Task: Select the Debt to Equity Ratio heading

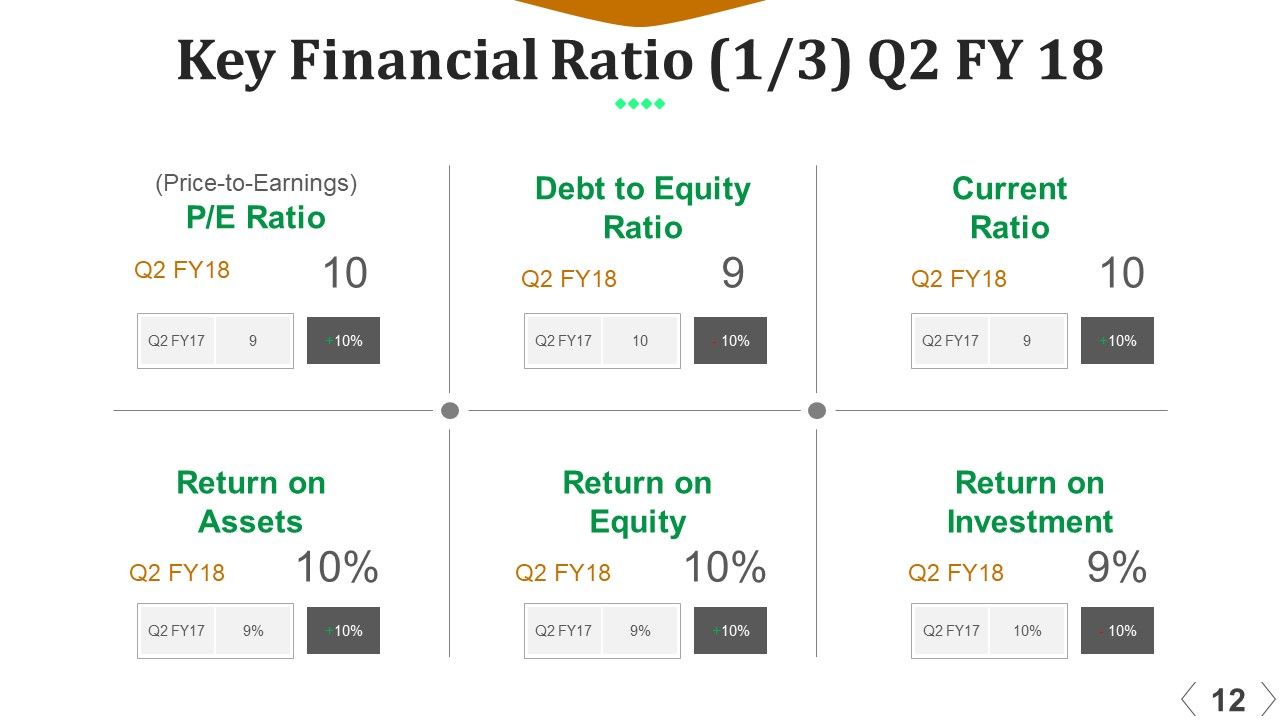Action: point(642,208)
